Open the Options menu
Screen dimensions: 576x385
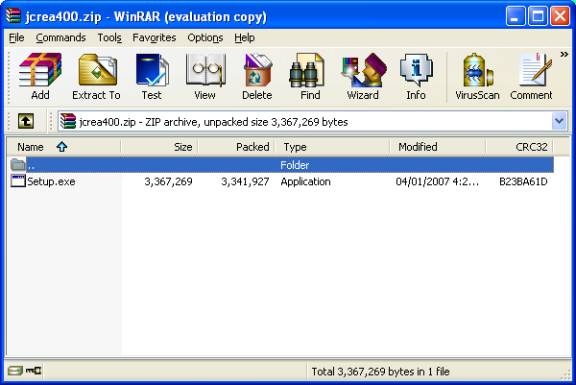(x=205, y=38)
